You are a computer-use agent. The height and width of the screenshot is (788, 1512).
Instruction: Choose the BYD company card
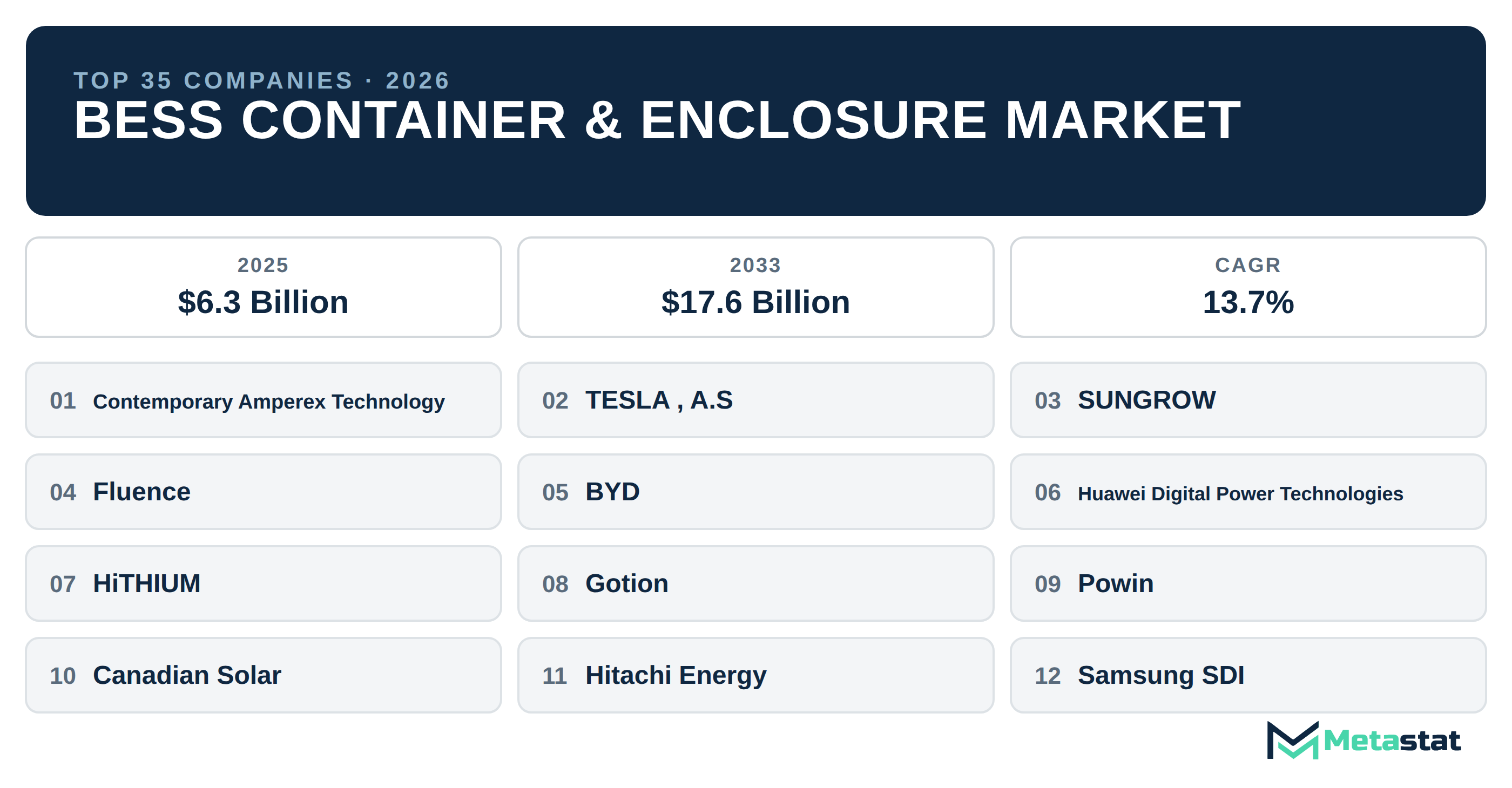(x=755, y=492)
